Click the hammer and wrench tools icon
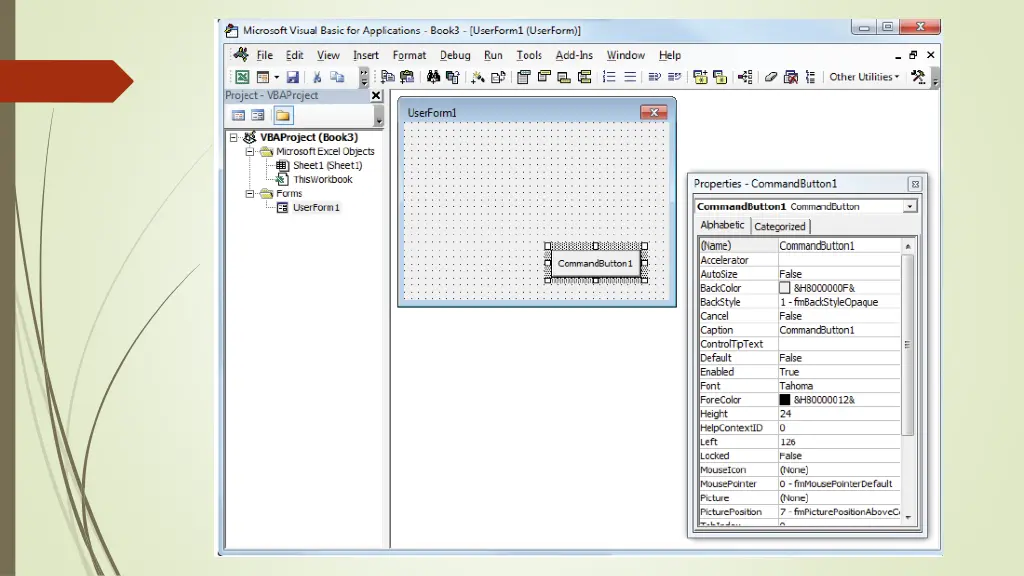Screen dimensions: 1024x576 [918, 77]
